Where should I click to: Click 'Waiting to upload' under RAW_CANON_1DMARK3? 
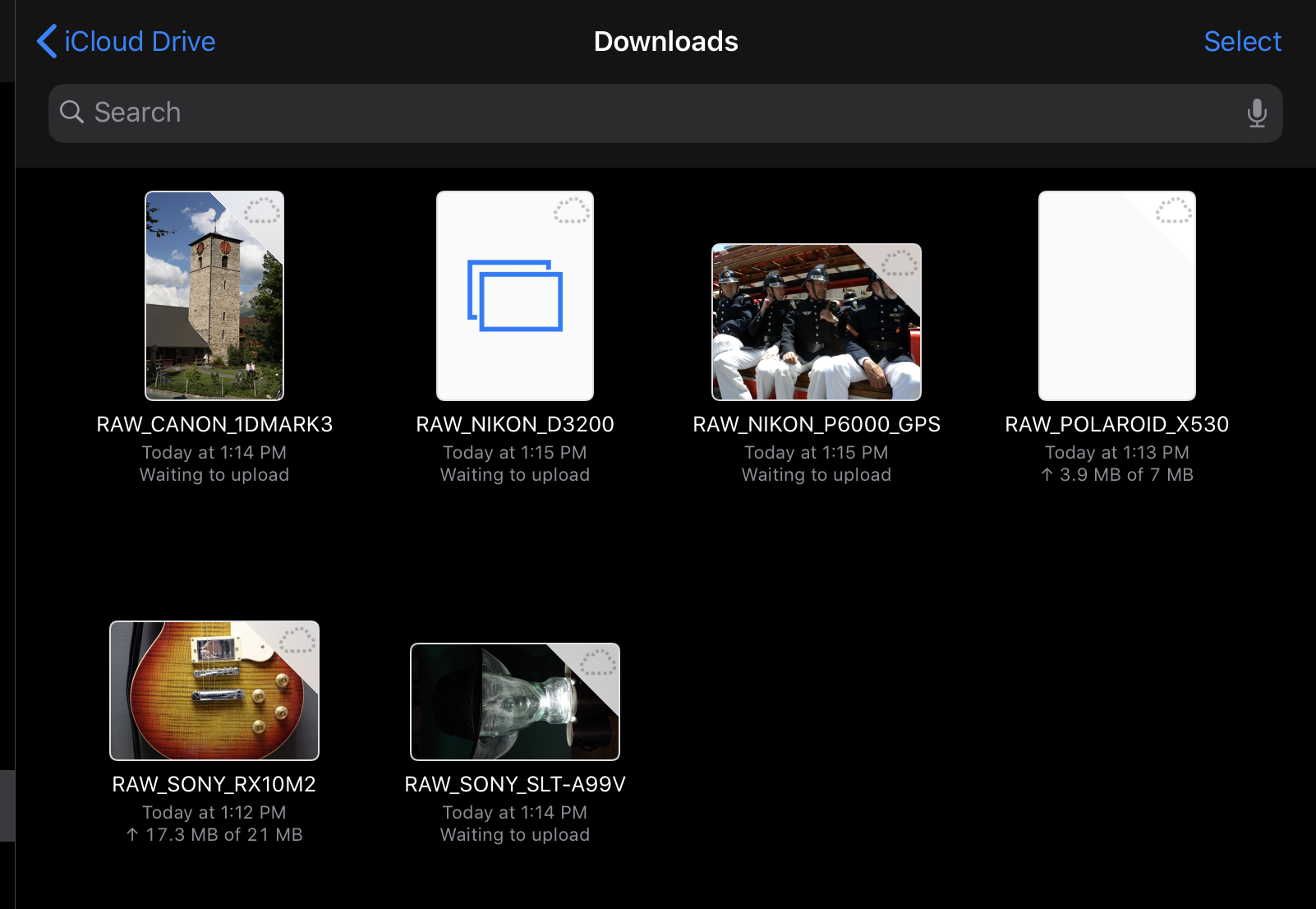click(x=214, y=475)
